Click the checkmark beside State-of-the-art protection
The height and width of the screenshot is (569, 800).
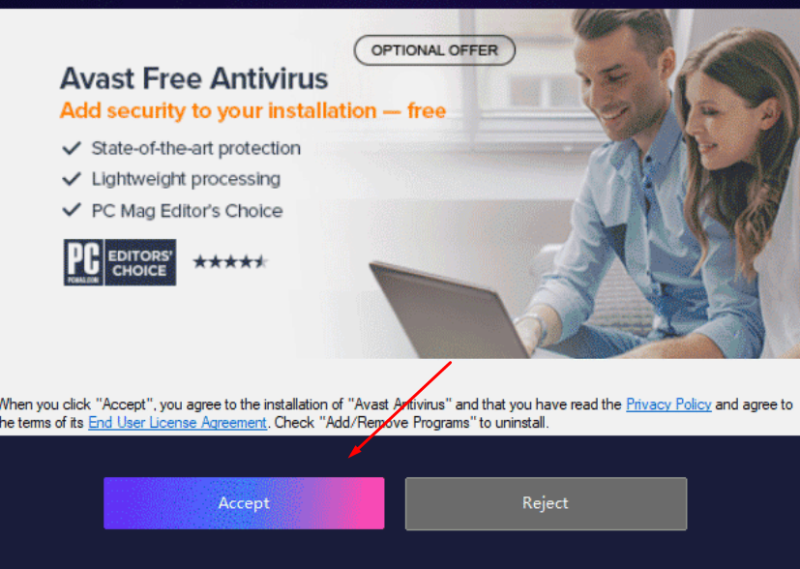71,149
